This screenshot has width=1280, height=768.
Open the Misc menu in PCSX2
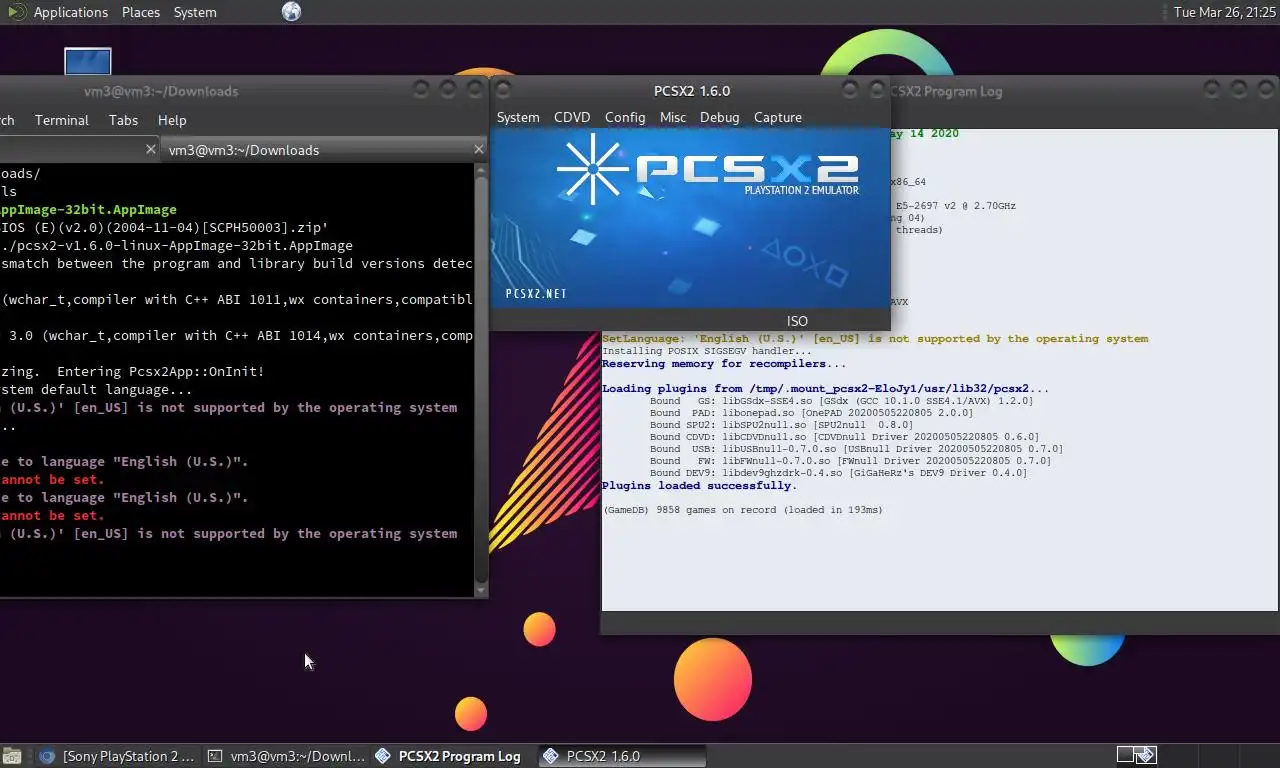pos(673,117)
